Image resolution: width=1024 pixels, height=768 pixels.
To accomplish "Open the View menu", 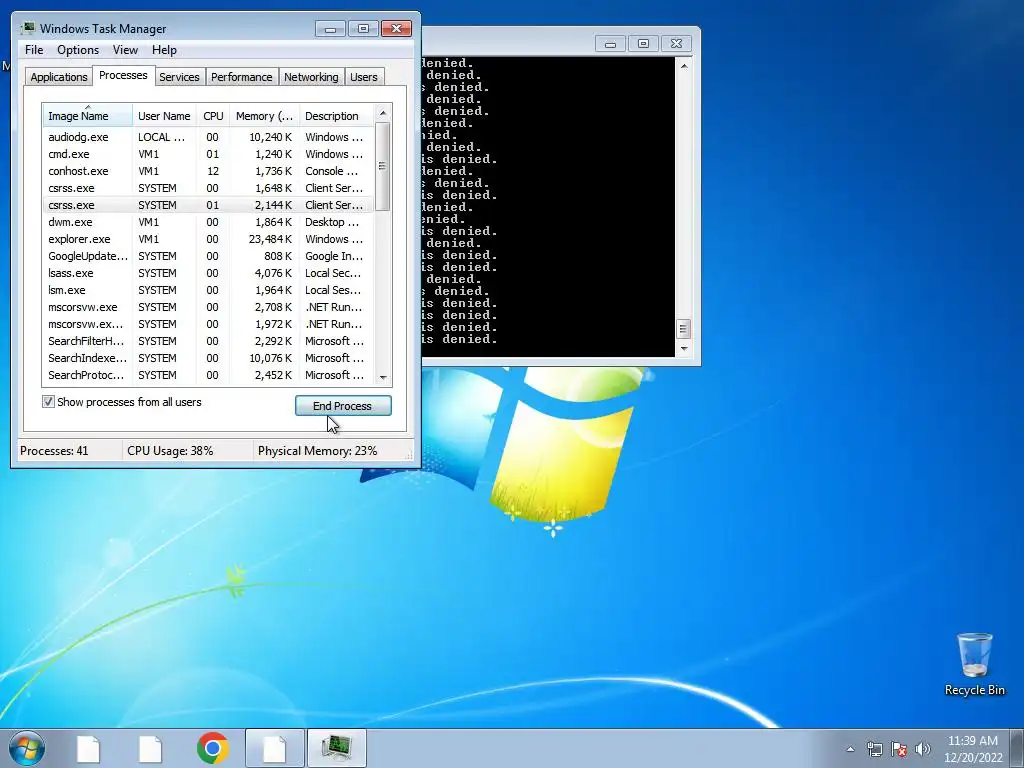I will [x=125, y=50].
